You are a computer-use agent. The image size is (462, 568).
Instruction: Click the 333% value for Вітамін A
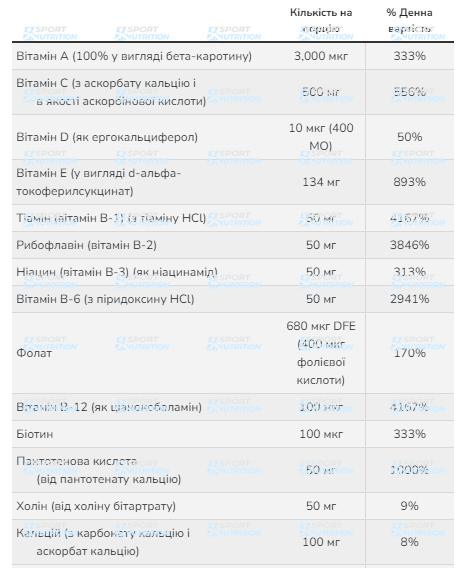[409, 56]
